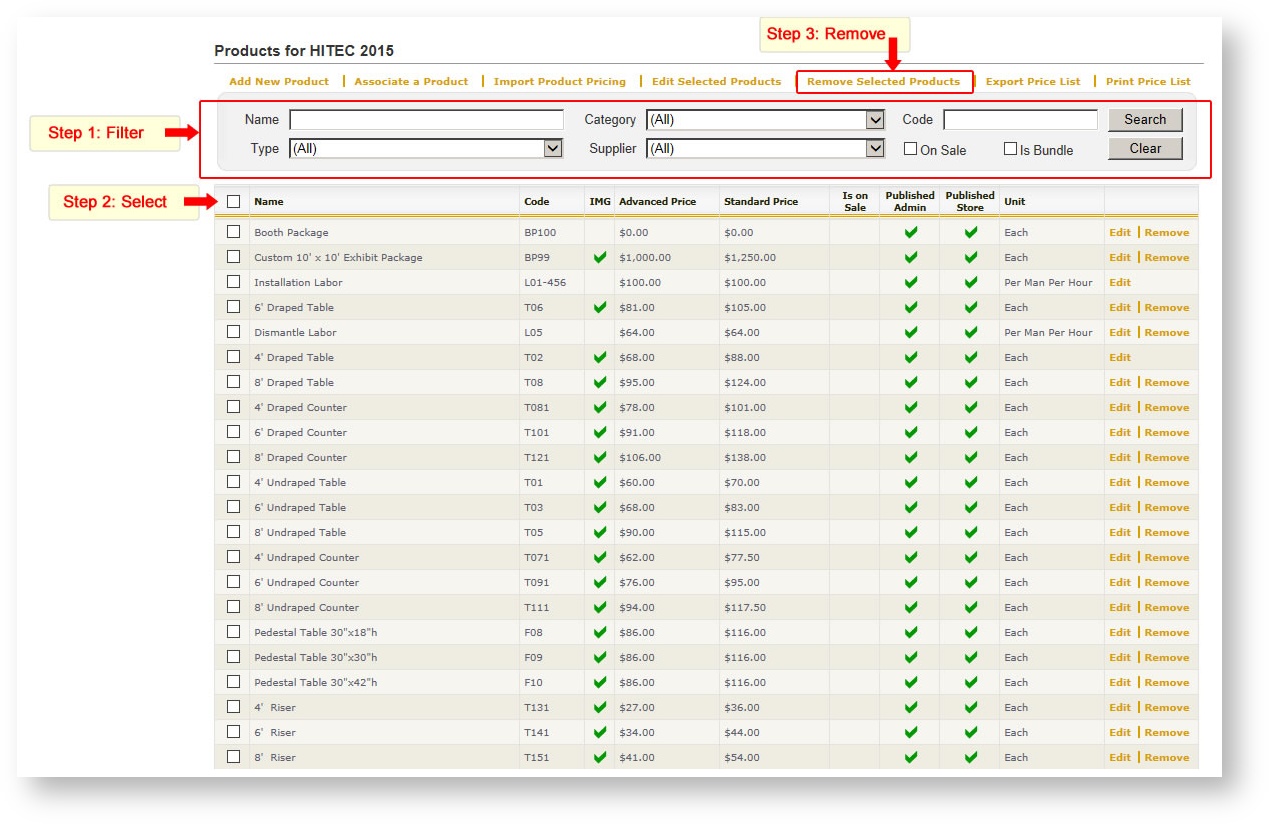
Task: Click the IMG checkmark for 4' Undraped Counter
Action: pyautogui.click(x=599, y=557)
